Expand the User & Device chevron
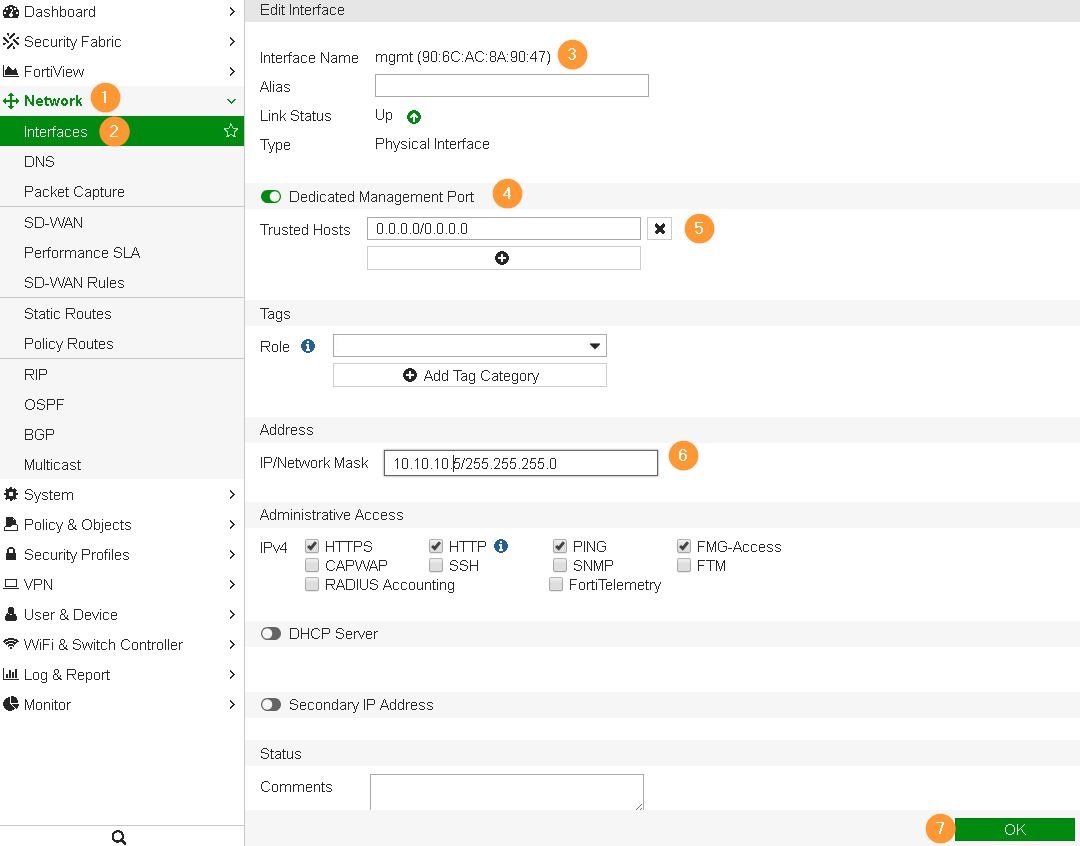The height and width of the screenshot is (846, 1080). click(x=232, y=615)
